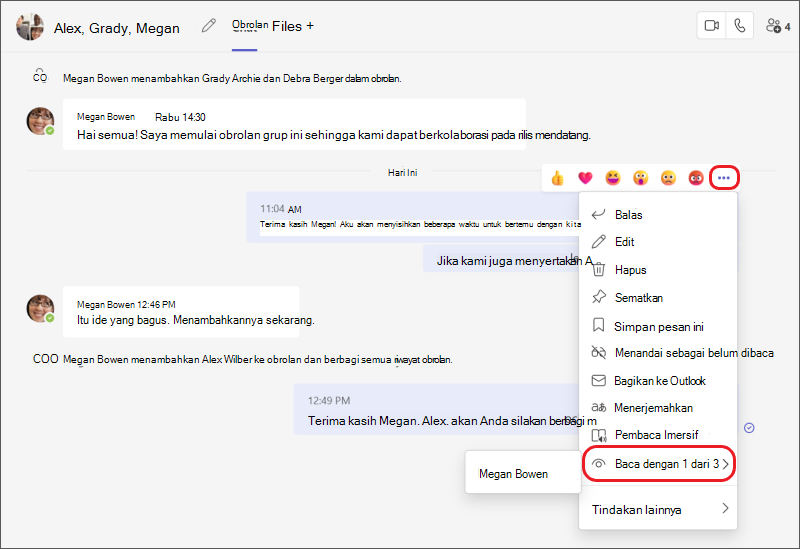Open Pembaca Imersif
The image size is (800, 549).
coord(658,435)
